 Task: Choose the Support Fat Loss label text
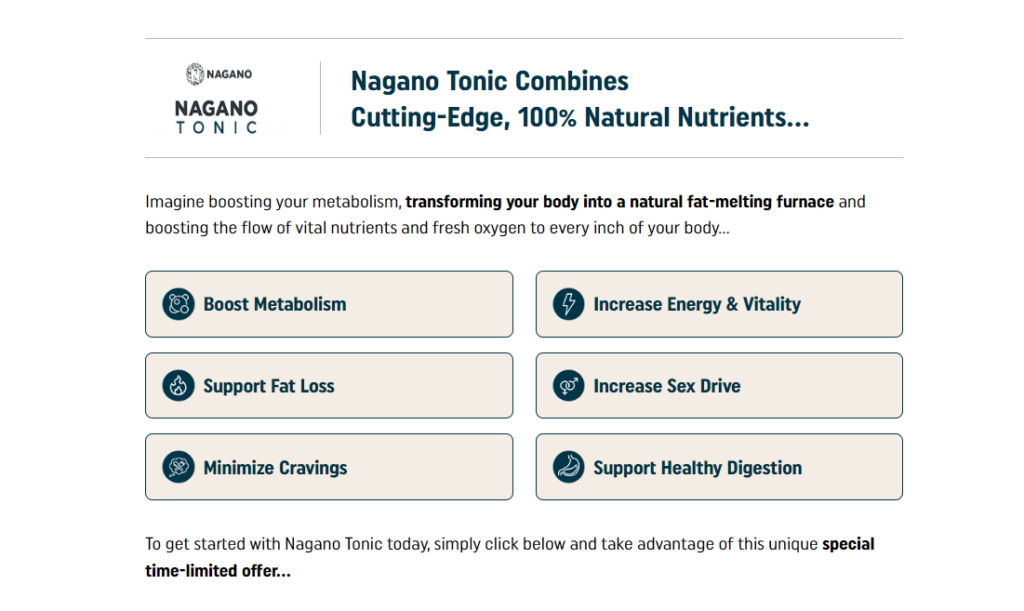pyautogui.click(x=269, y=386)
